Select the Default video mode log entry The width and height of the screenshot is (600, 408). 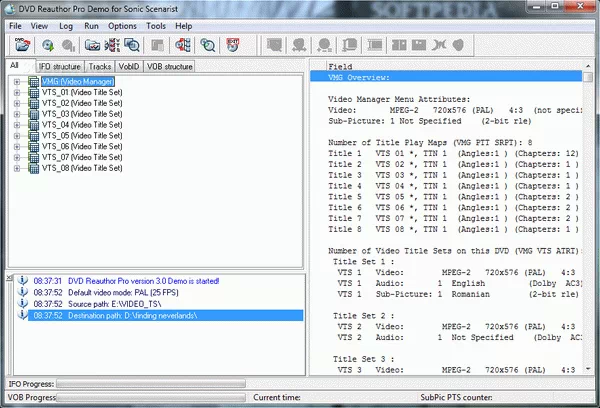[x=125, y=293]
